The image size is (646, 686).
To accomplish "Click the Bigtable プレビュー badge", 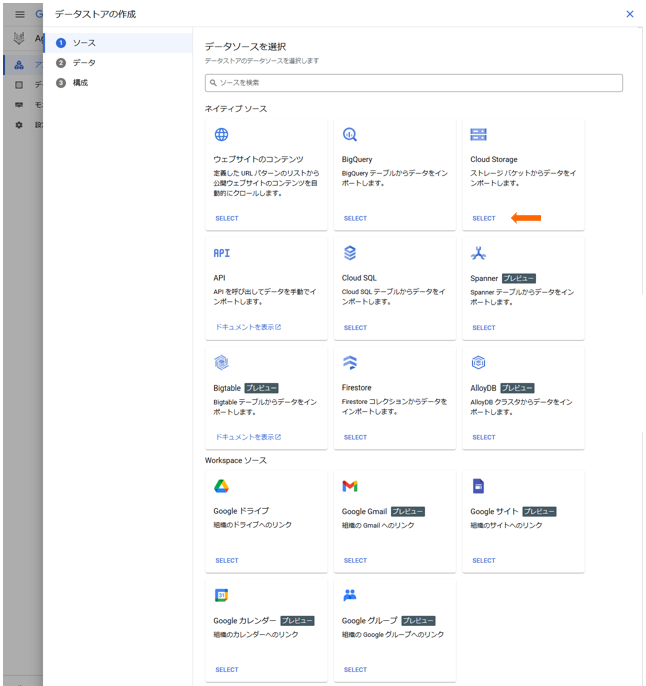I will [262, 388].
